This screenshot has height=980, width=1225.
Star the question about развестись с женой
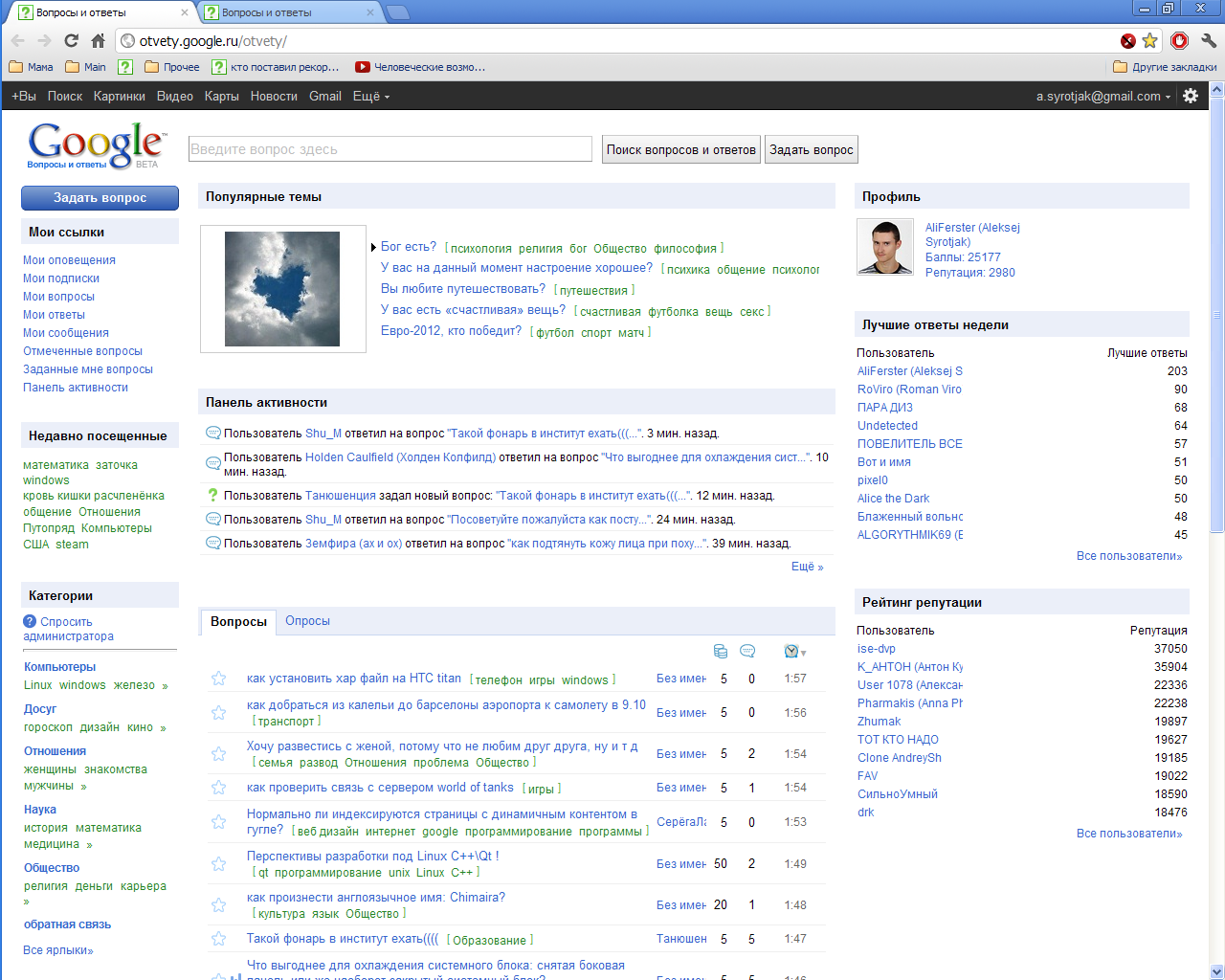point(218,754)
